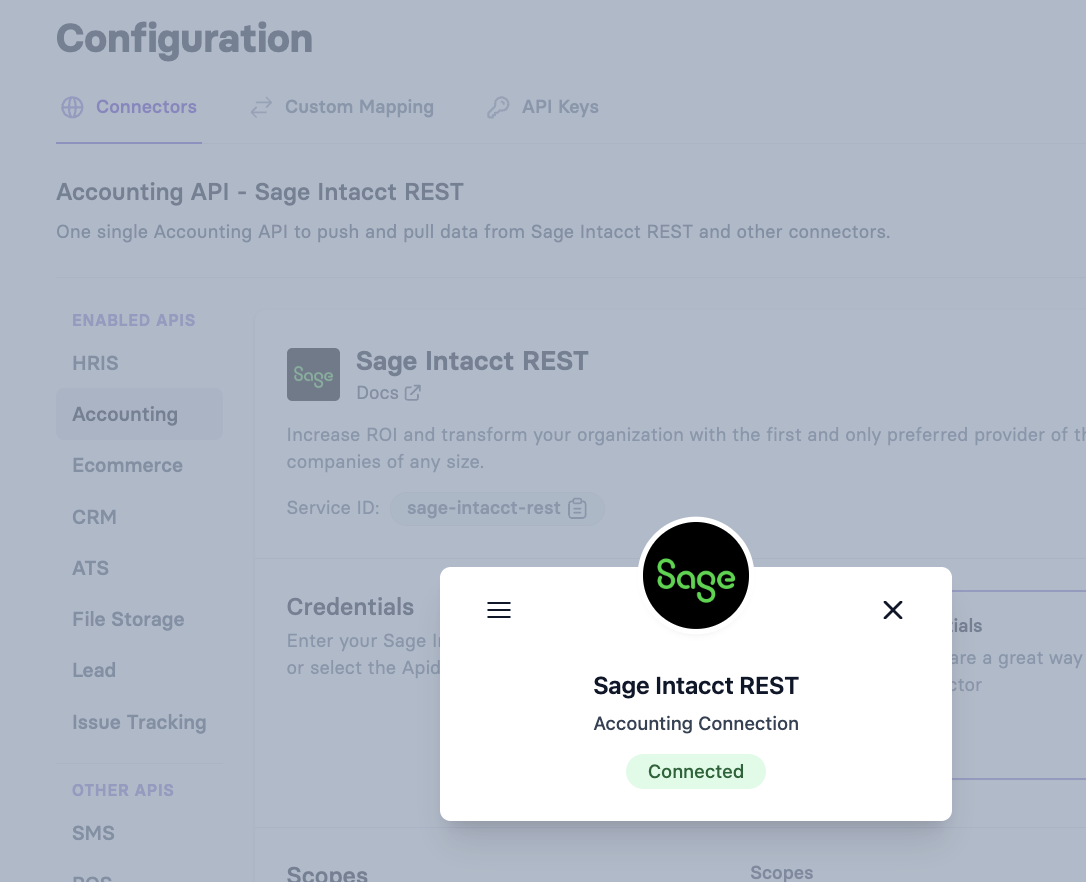Copy the Service ID using the clipboard icon
The height and width of the screenshot is (882, 1086).
click(577, 508)
